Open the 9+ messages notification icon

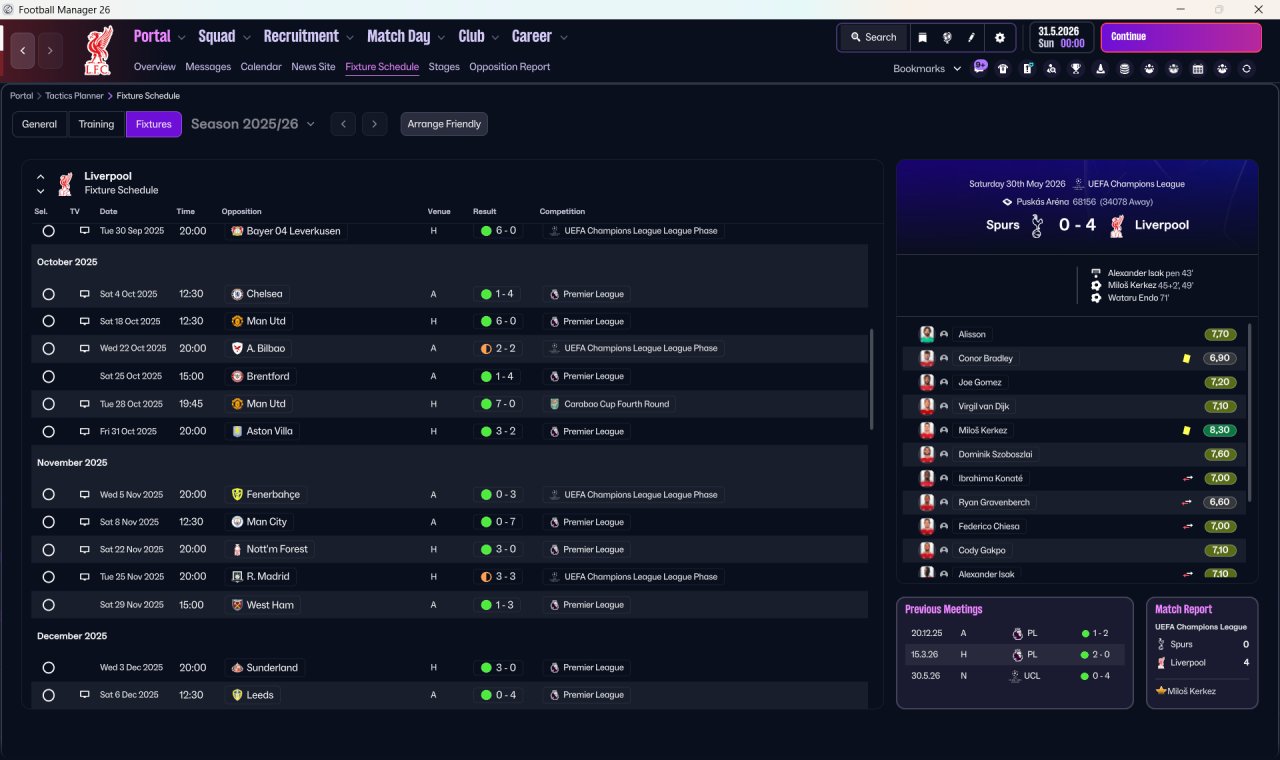tap(980, 67)
